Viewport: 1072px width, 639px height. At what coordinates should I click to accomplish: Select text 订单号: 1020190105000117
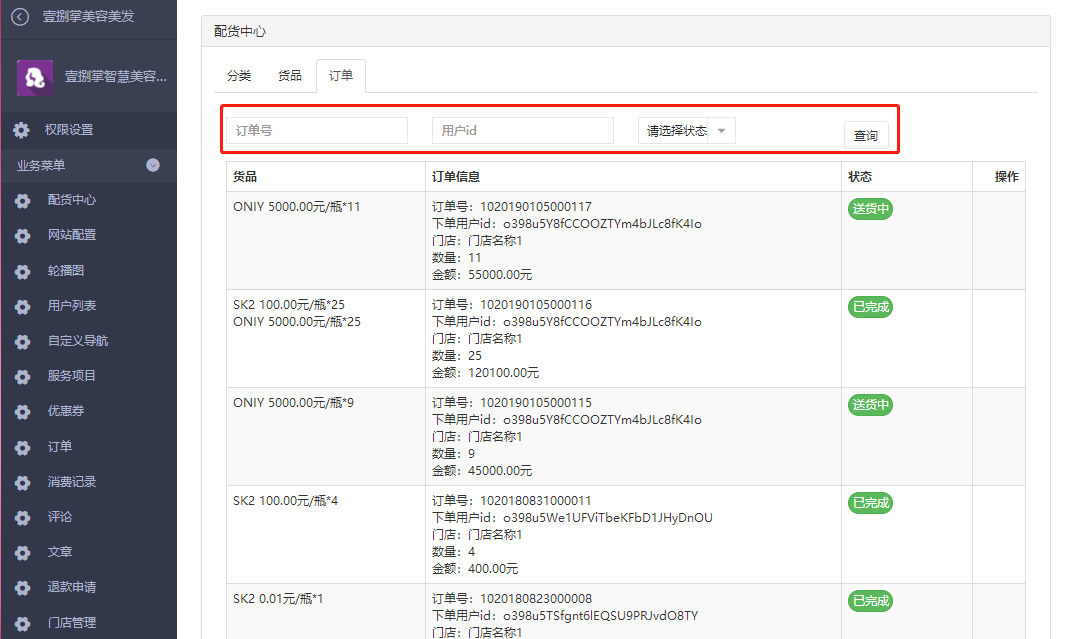pyautogui.click(x=512, y=206)
